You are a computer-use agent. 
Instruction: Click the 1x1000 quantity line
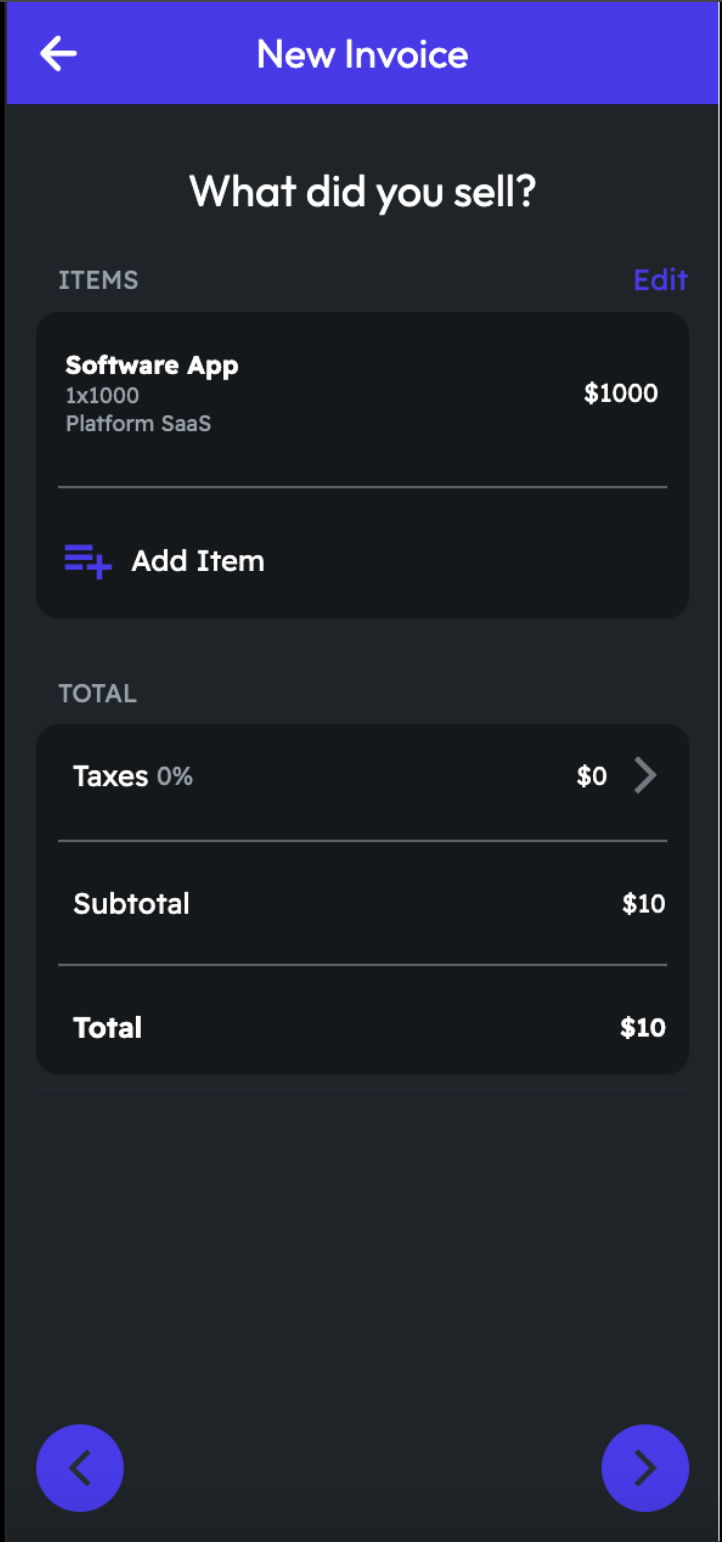102,395
